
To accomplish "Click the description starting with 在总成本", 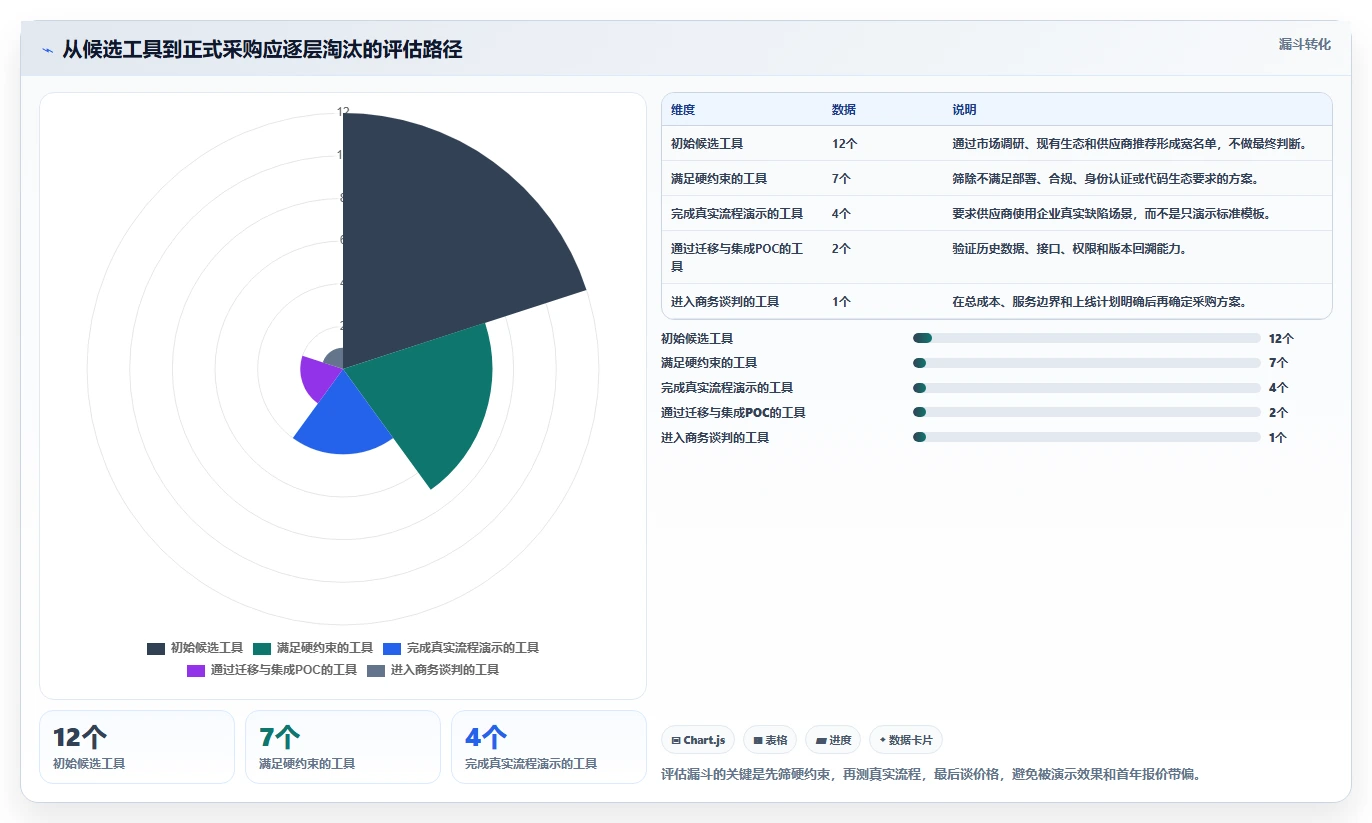I will pyautogui.click(x=1099, y=302).
